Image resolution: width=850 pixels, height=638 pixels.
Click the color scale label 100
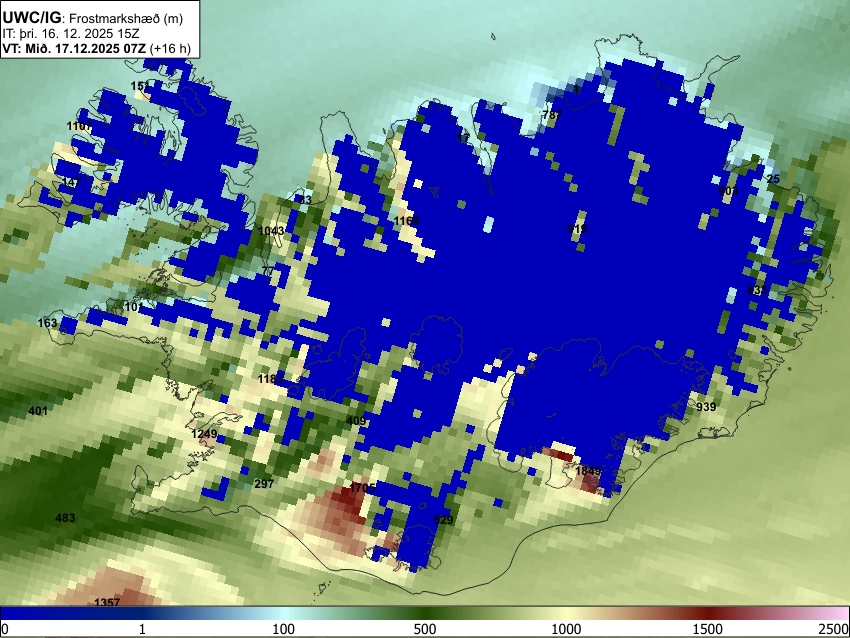(283, 629)
